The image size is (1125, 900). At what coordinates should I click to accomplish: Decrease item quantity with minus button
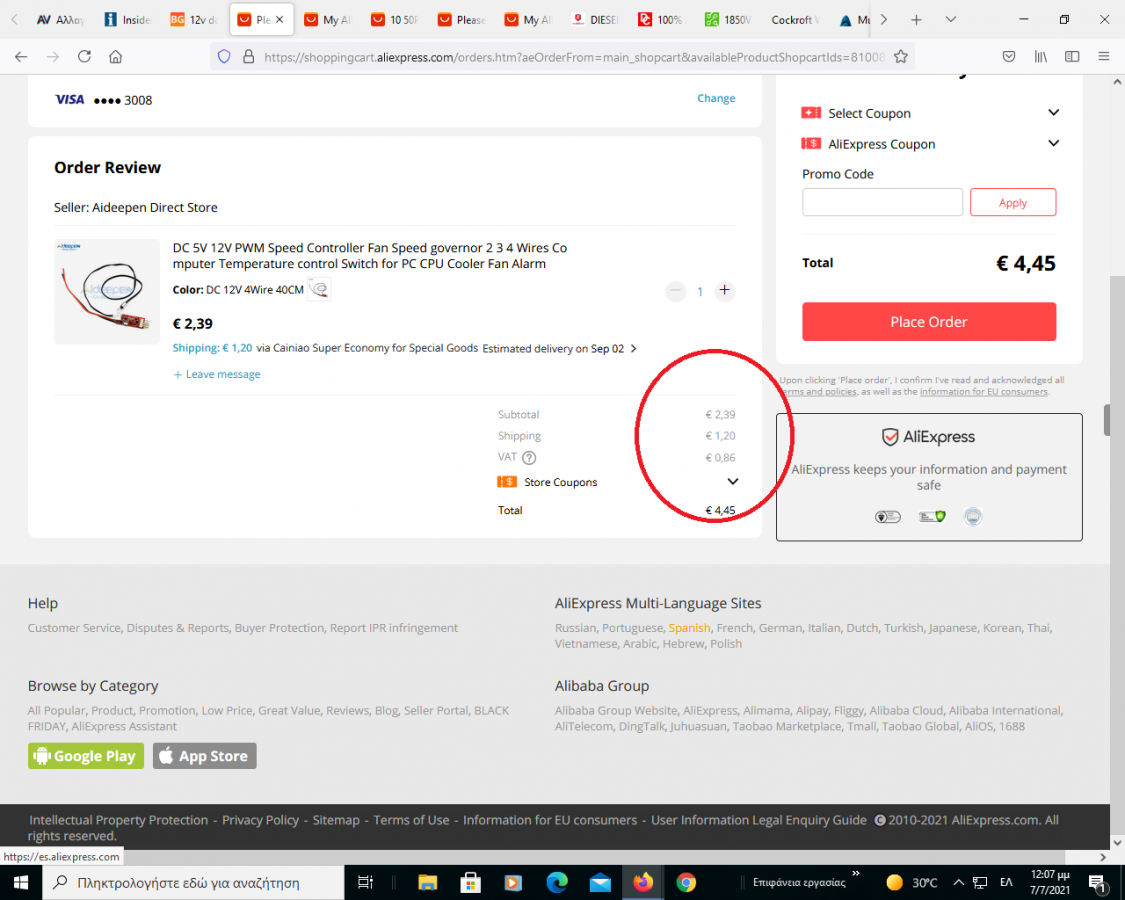pos(676,291)
